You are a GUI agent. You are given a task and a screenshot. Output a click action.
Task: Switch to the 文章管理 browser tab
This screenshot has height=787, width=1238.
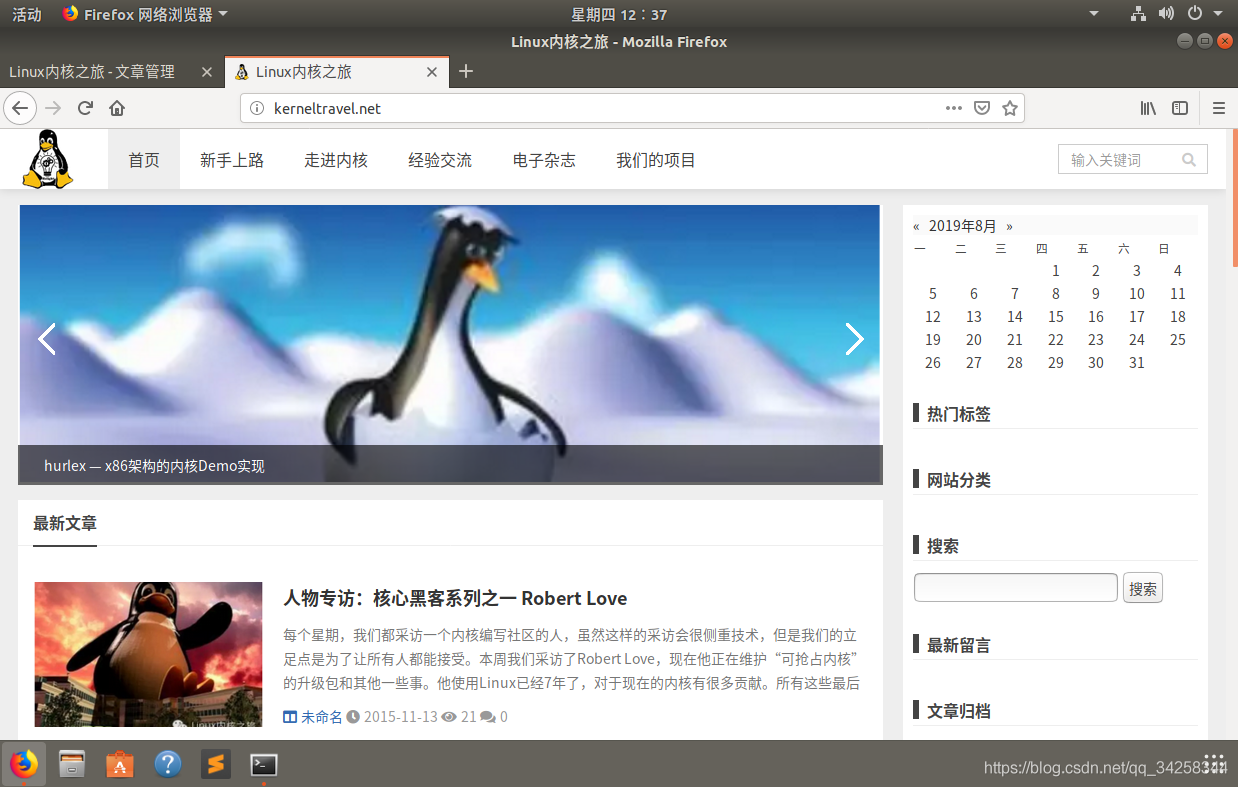[92, 71]
